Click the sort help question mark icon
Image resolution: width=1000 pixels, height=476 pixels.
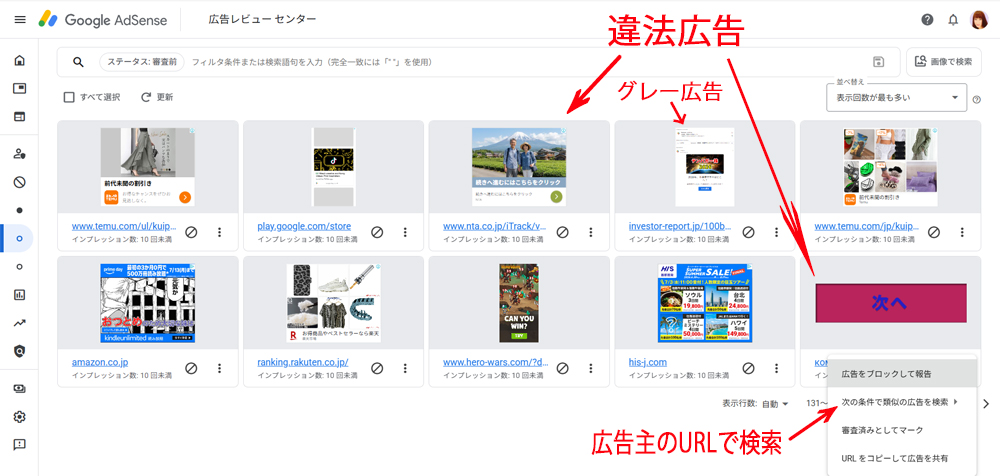click(976, 100)
